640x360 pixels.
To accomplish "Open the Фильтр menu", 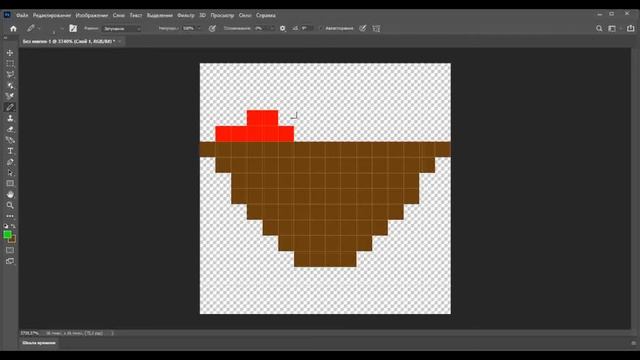I will [186, 16].
